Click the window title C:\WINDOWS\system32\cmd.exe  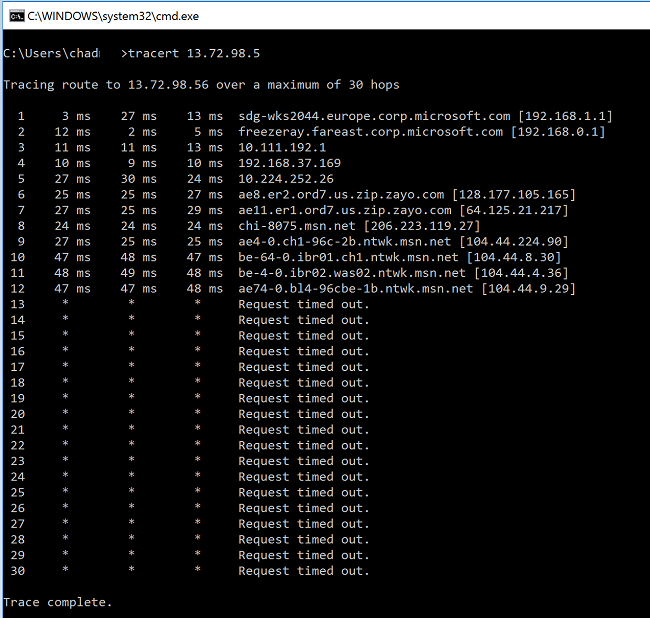[x=113, y=16]
